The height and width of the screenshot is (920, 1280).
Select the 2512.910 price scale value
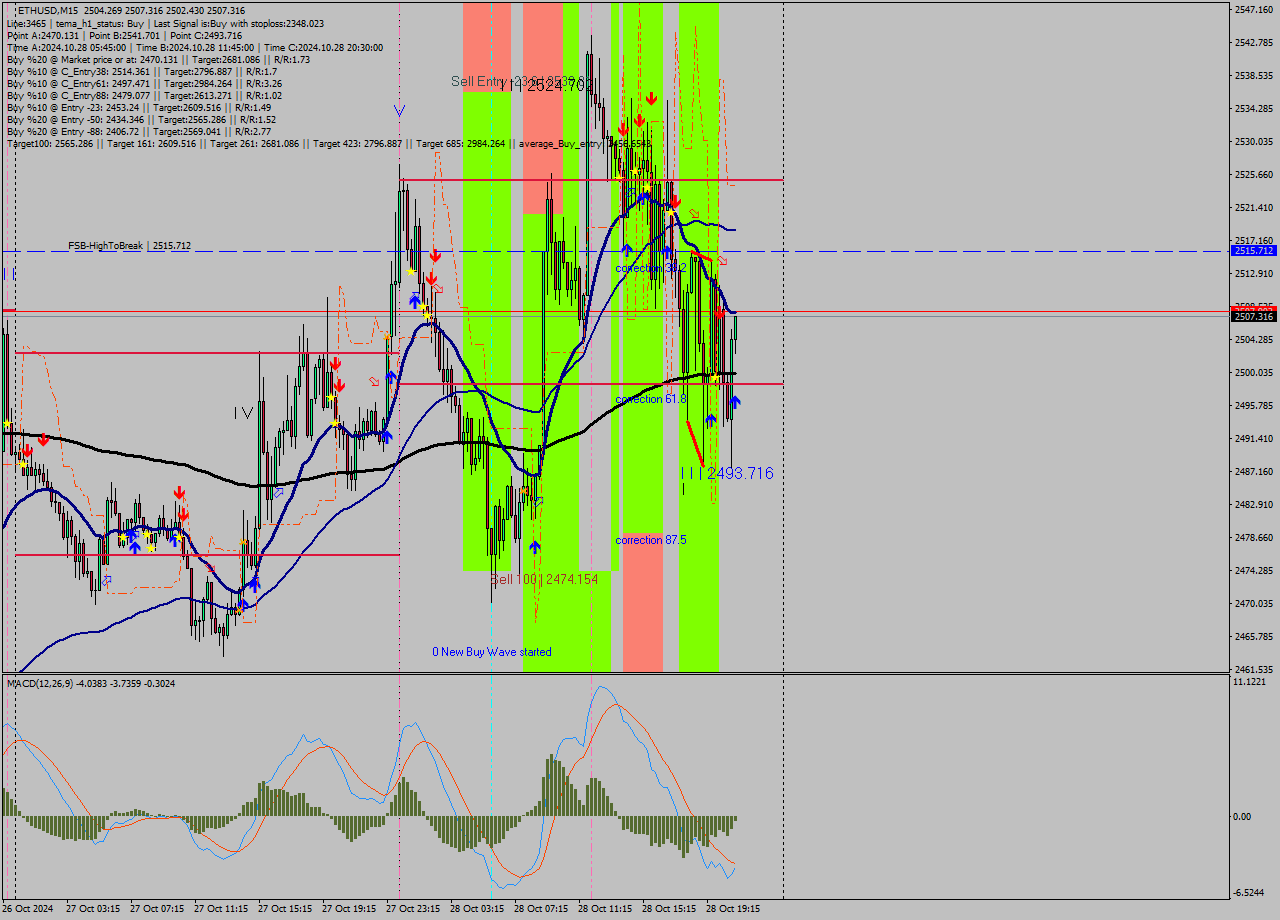click(1254, 273)
